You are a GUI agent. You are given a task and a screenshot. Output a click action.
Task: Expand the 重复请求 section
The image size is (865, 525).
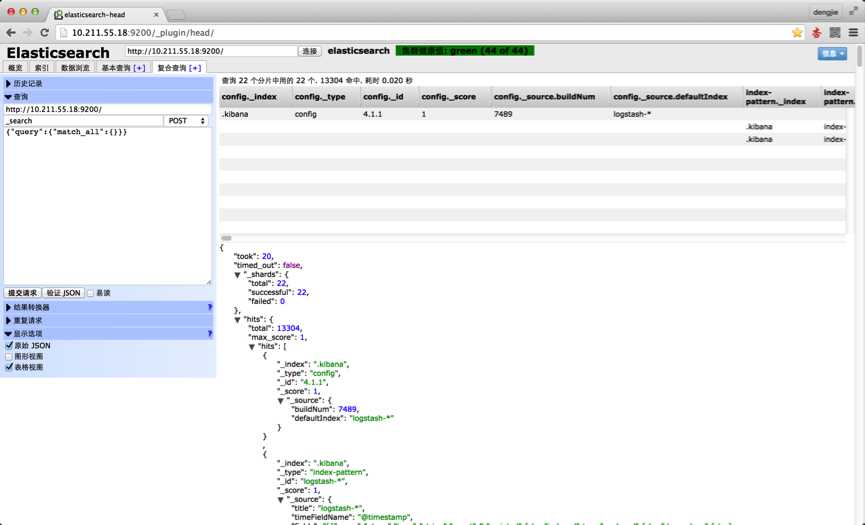point(108,320)
